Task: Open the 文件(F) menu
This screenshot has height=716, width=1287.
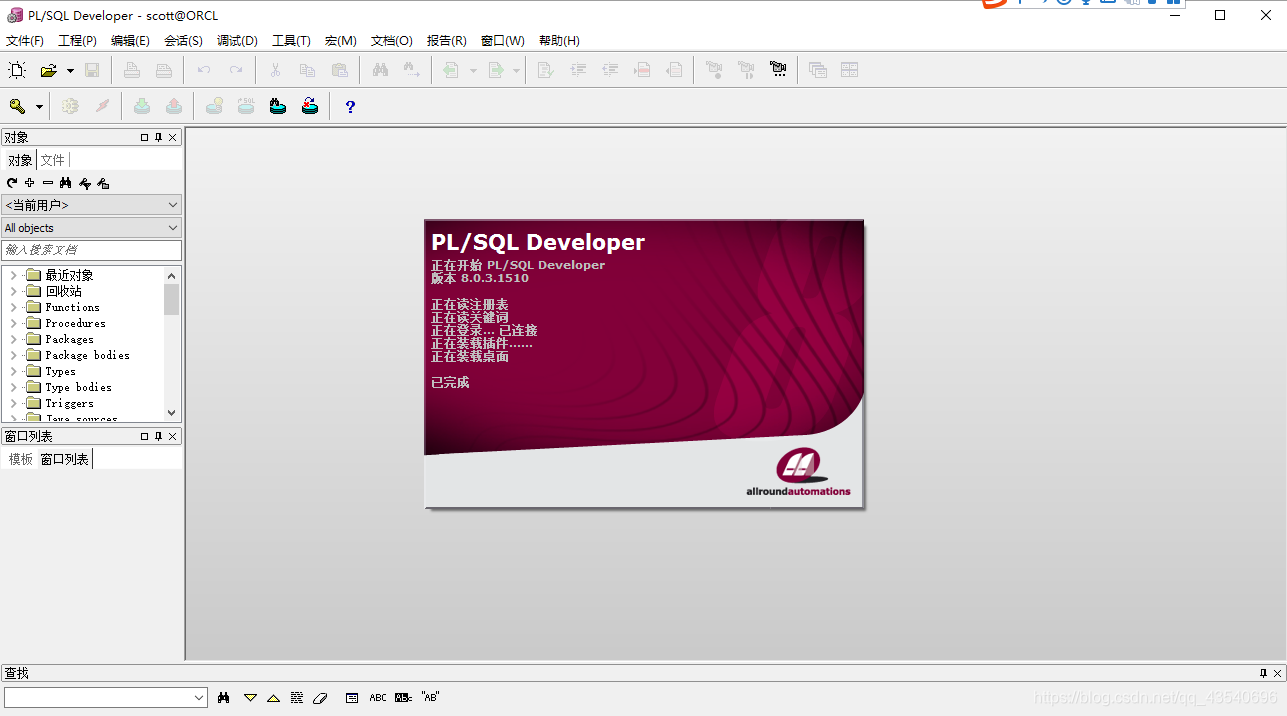Action: (25, 41)
